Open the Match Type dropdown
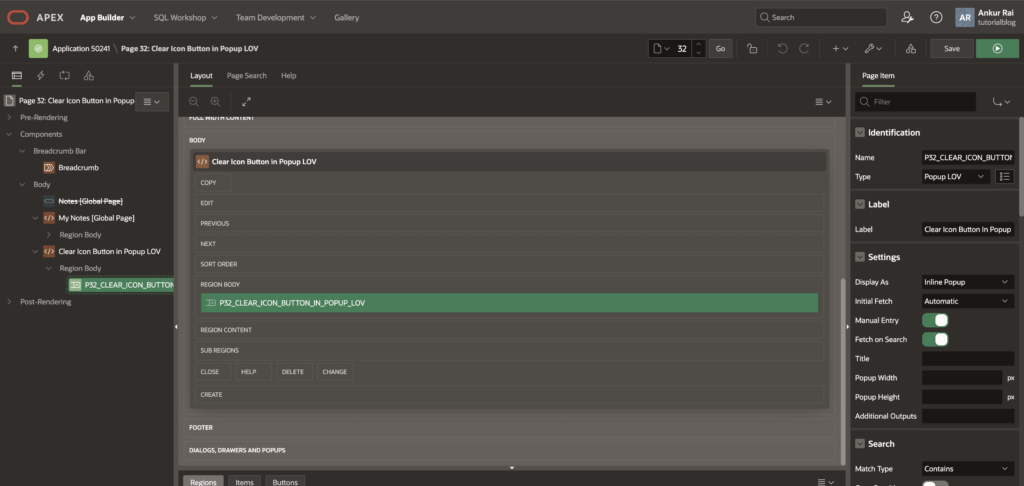The width and height of the screenshot is (1024, 486). pos(968,468)
